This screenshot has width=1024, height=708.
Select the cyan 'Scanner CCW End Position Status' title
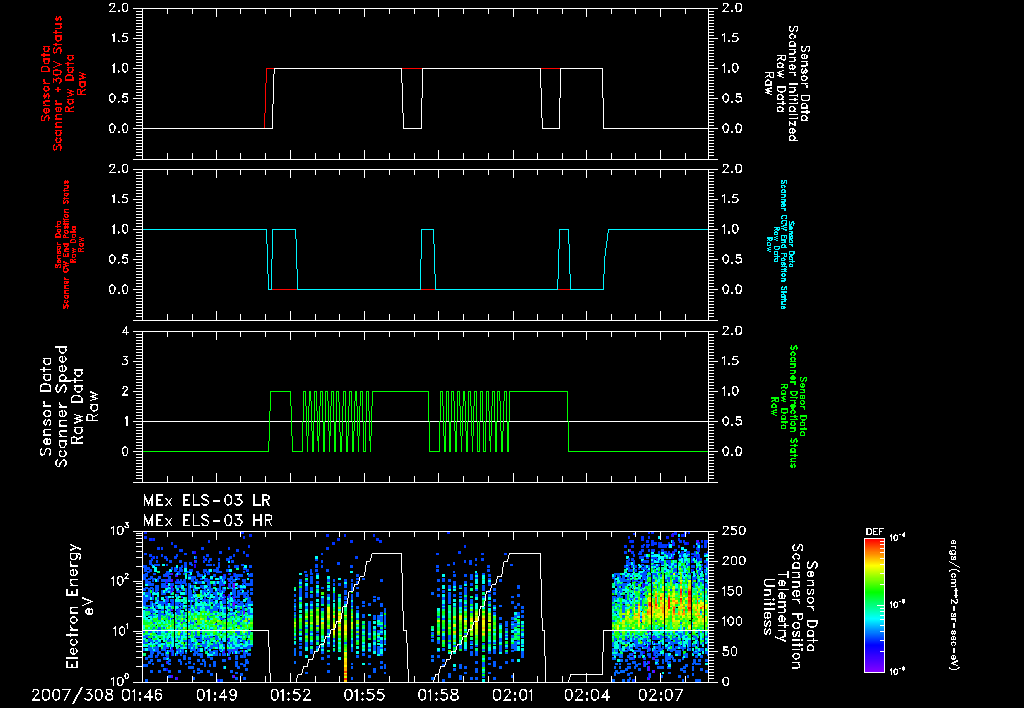click(x=783, y=244)
